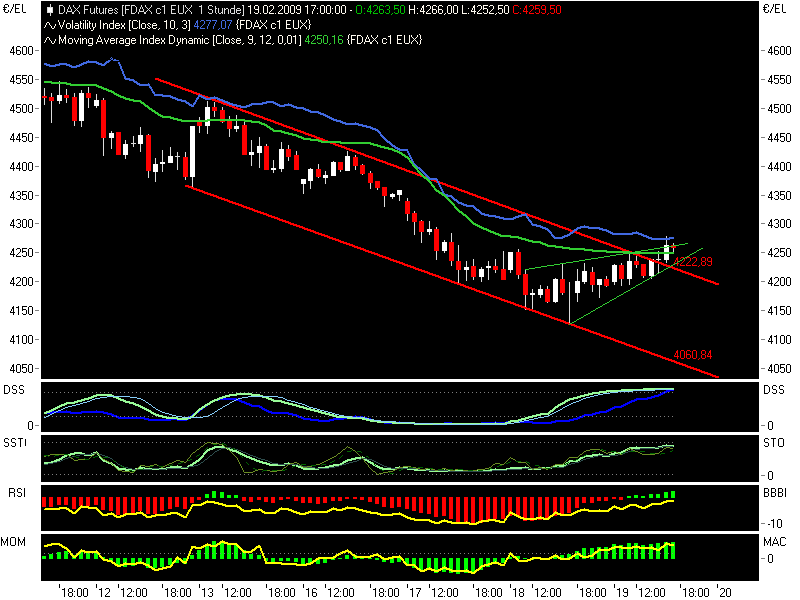The height and width of the screenshot is (600, 800).
Task: Click the 4050 price level on right axis
Action: [x=780, y=369]
